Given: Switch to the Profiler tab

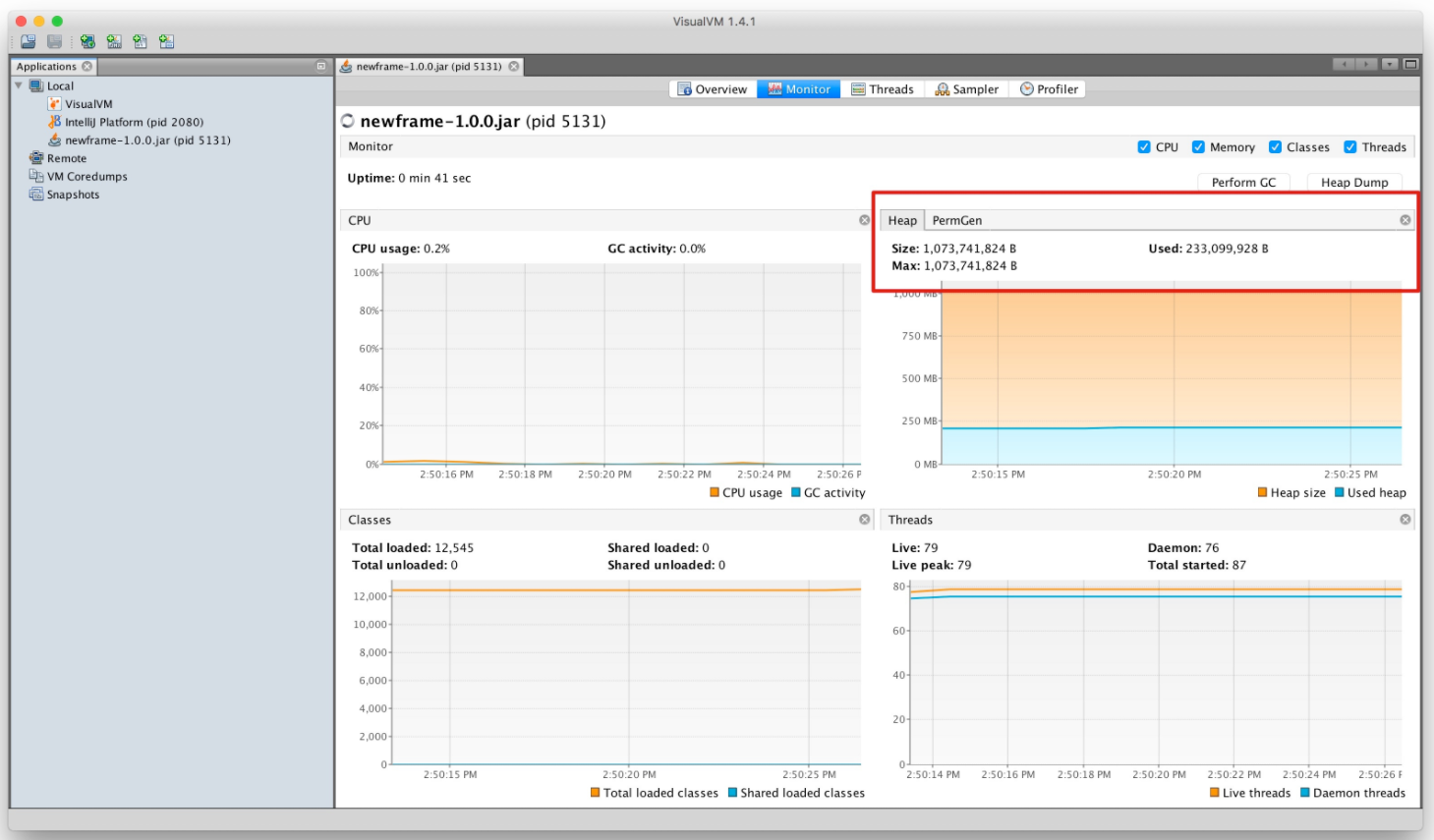Looking at the screenshot, I should pyautogui.click(x=1049, y=89).
